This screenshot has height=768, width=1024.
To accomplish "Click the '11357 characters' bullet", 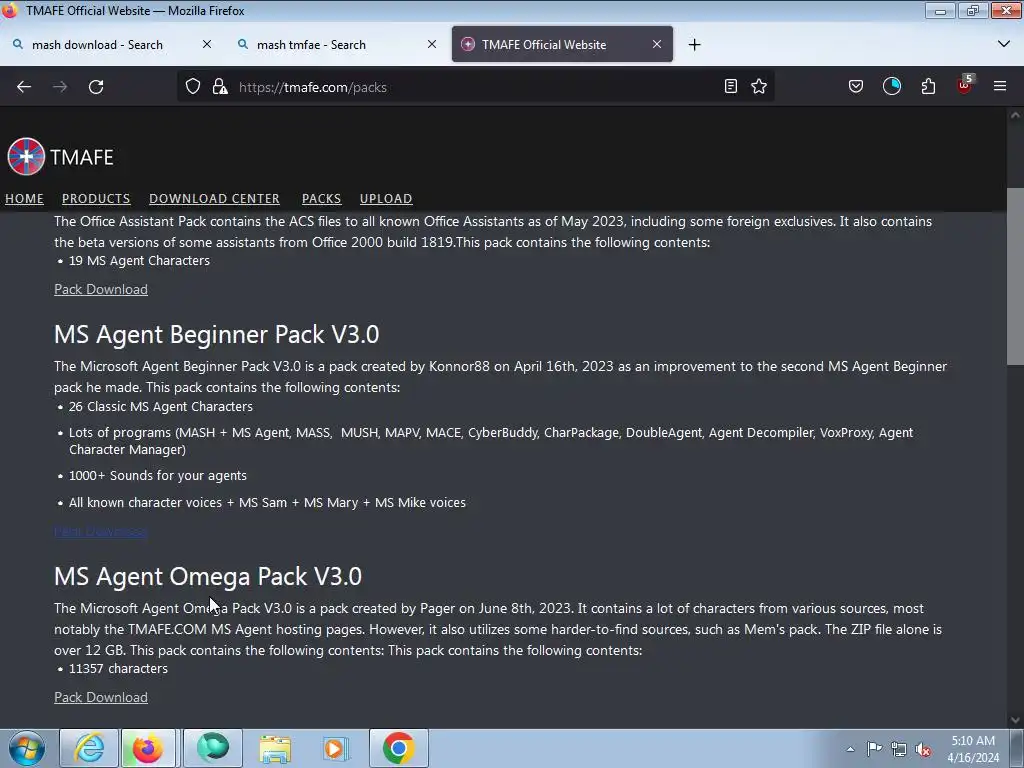I will tap(118, 669).
